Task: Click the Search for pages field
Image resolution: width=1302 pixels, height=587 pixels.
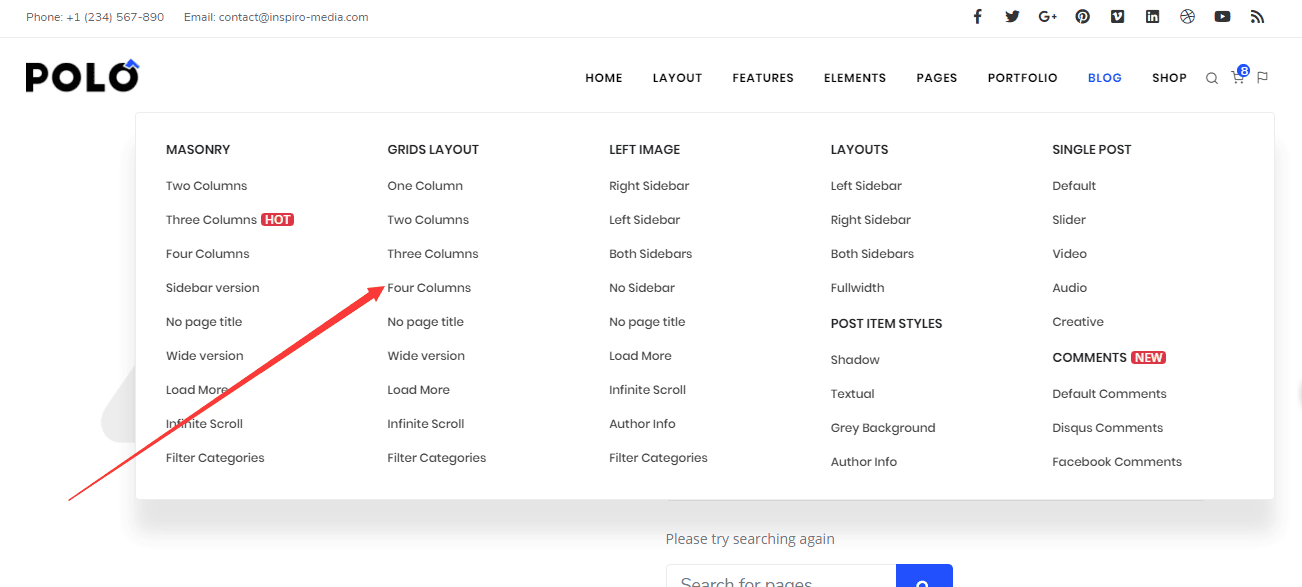Action: tap(780, 579)
